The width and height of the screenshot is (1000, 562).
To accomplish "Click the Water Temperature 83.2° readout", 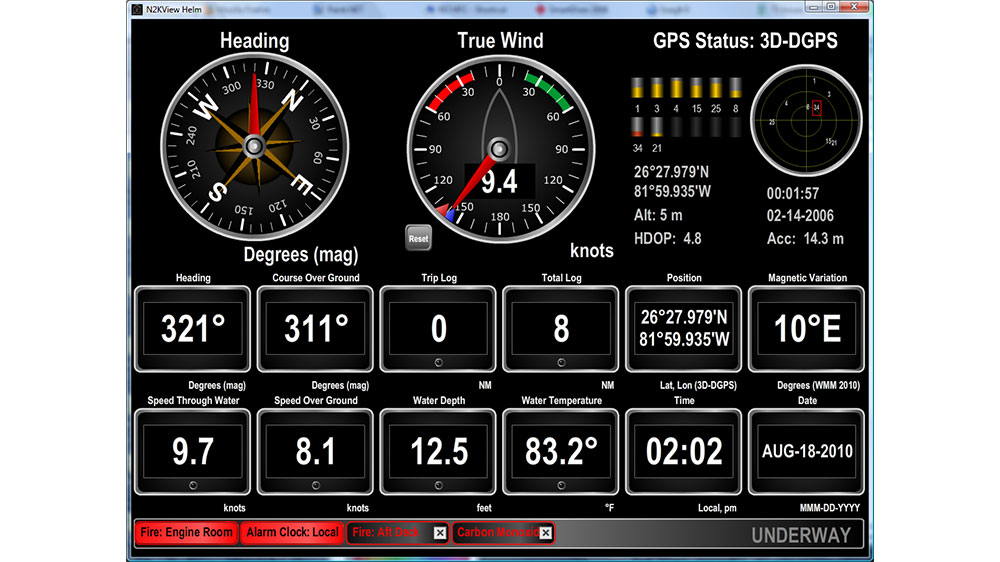I will point(561,452).
